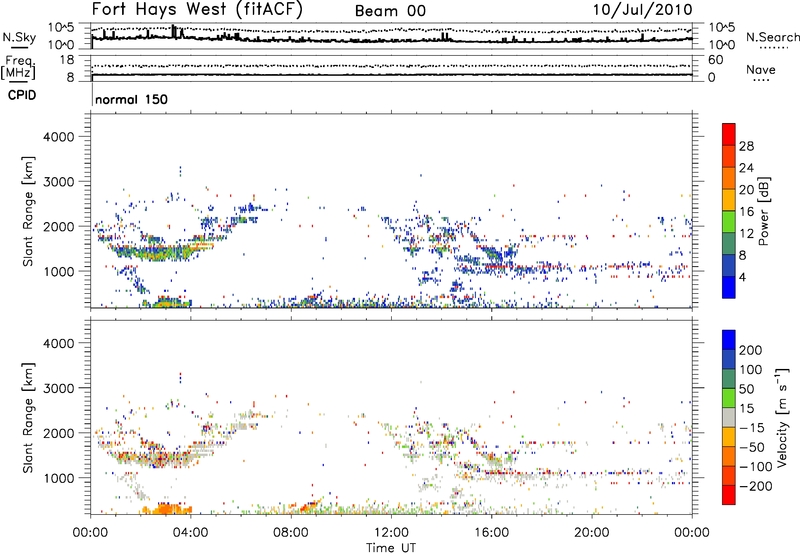Click the date '10/Jul/2010'
The height and width of the screenshot is (554, 800).
pos(642,10)
